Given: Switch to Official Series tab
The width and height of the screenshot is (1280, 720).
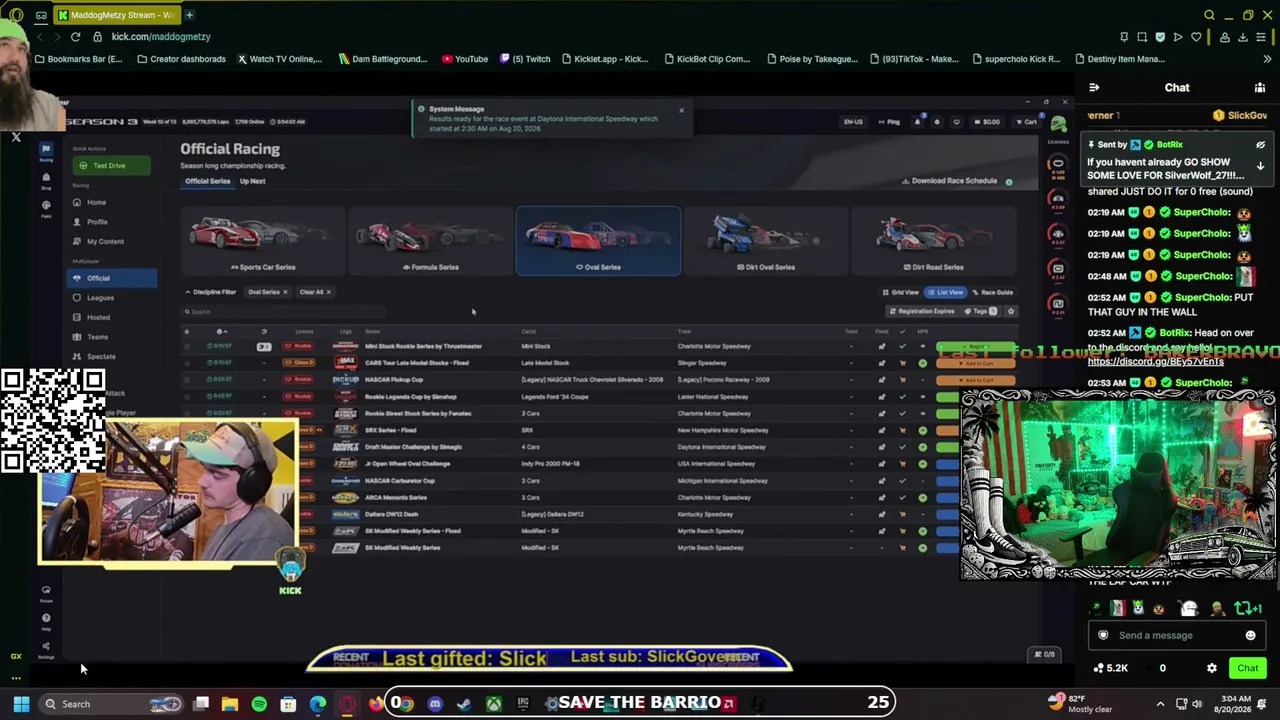Looking at the screenshot, I should coord(207,181).
